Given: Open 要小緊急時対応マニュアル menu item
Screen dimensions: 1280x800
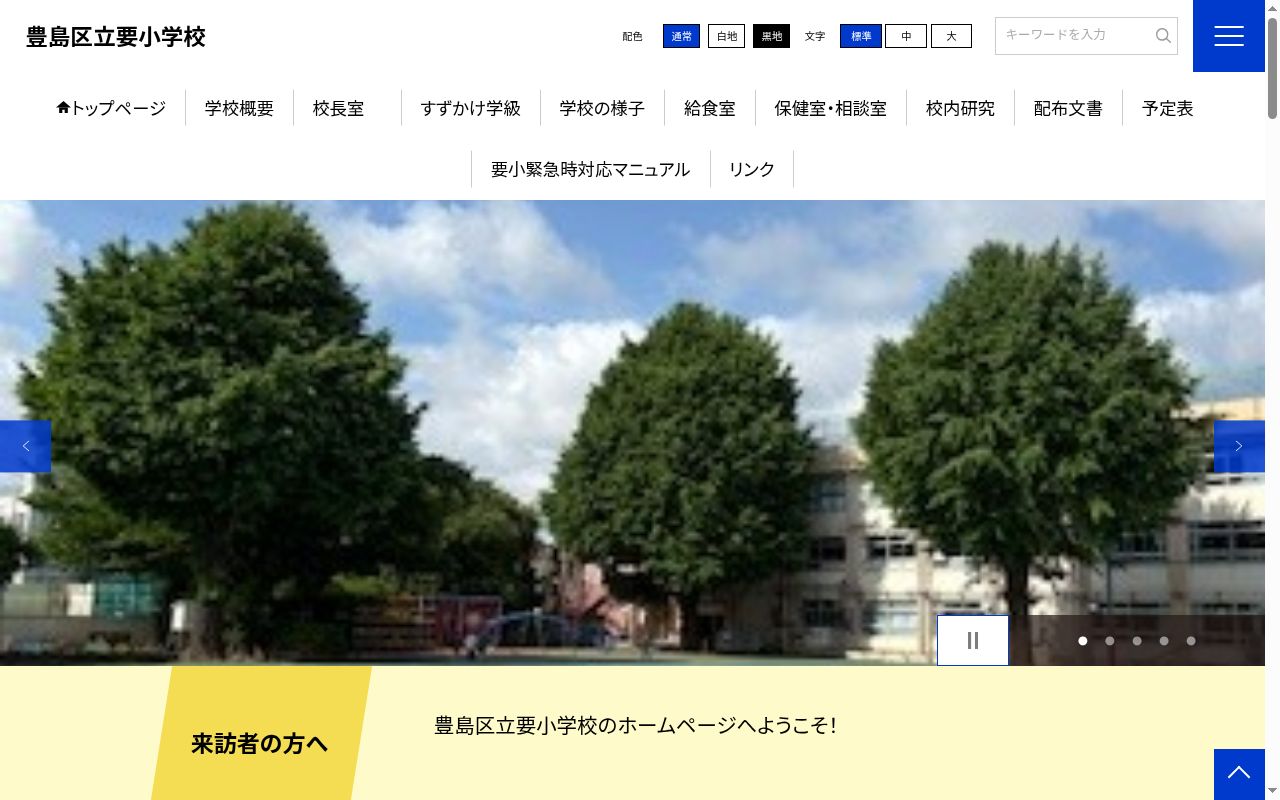Looking at the screenshot, I should point(590,169).
